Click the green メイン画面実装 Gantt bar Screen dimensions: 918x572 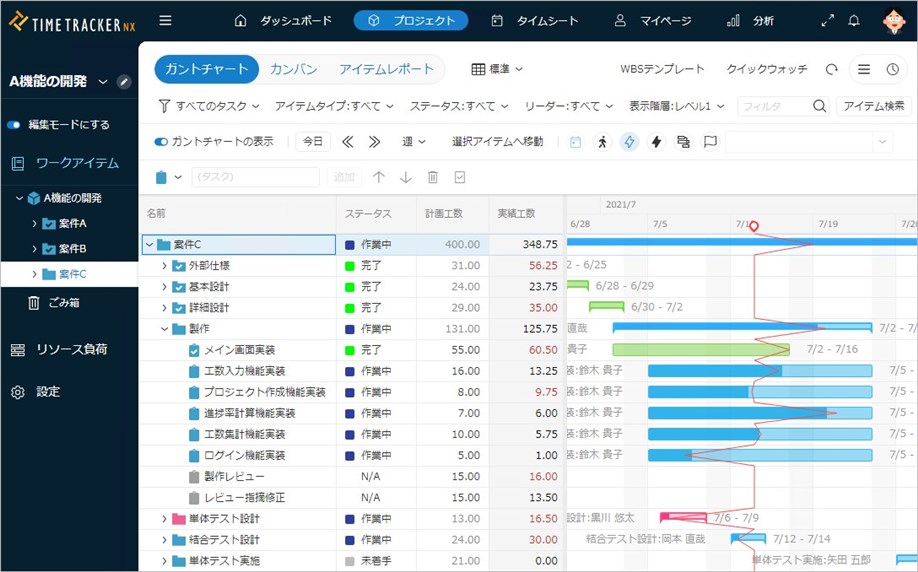point(700,350)
